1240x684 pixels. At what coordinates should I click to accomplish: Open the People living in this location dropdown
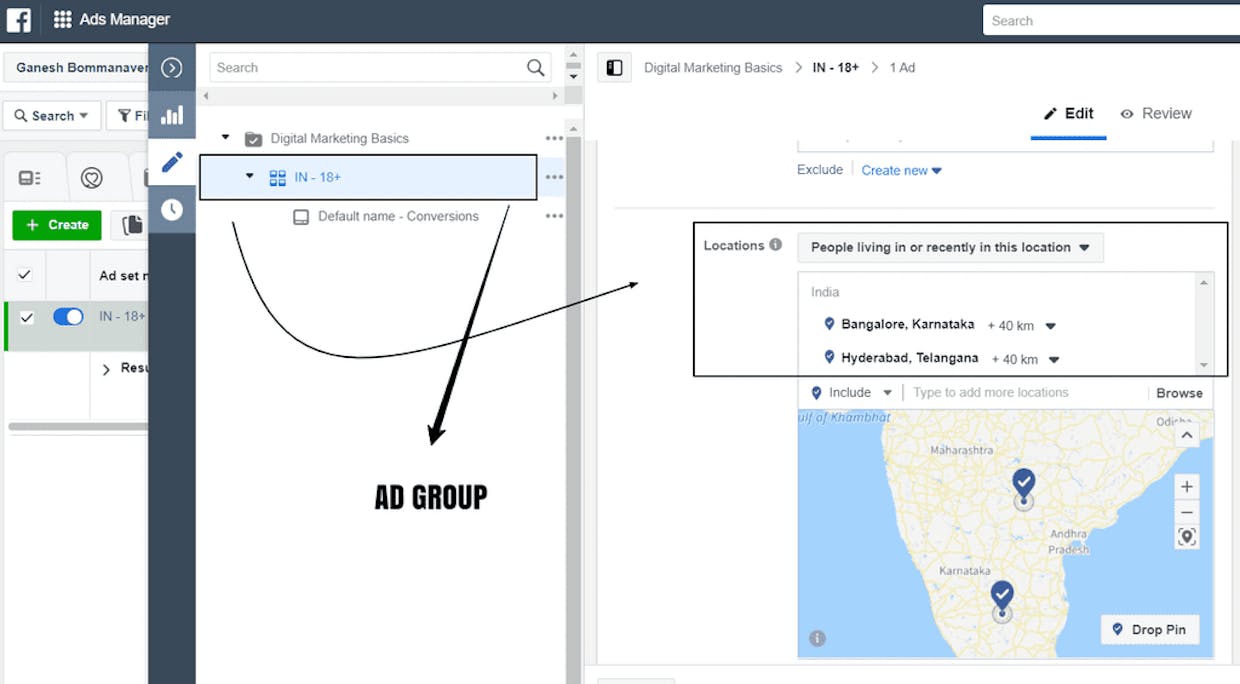pos(950,247)
